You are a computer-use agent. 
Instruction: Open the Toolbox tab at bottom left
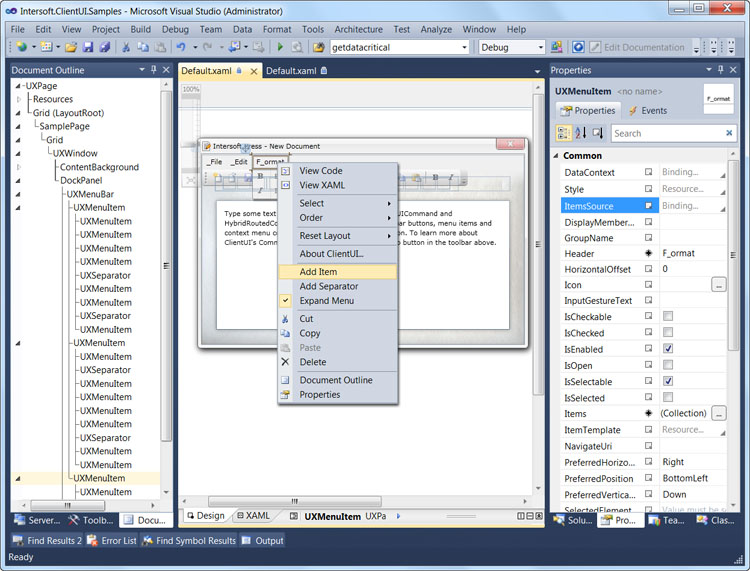[x=91, y=520]
